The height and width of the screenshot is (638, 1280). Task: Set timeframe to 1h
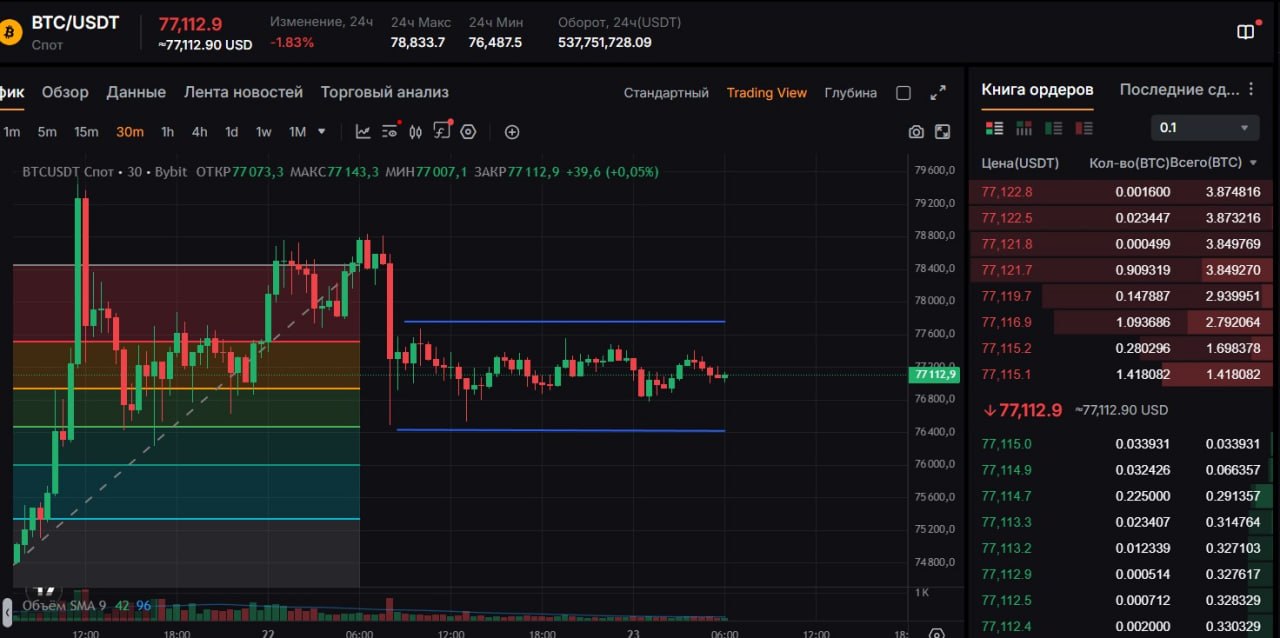pos(167,132)
